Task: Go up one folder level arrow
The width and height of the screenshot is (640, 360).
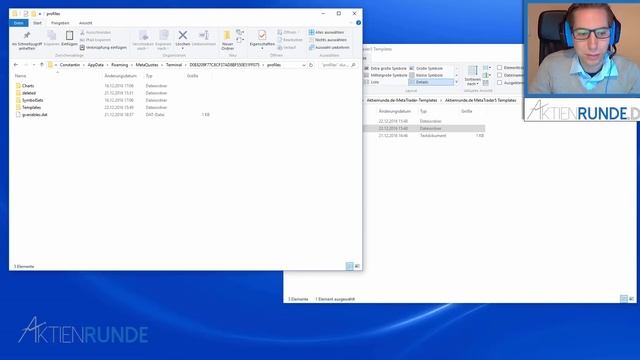Action: click(42, 65)
